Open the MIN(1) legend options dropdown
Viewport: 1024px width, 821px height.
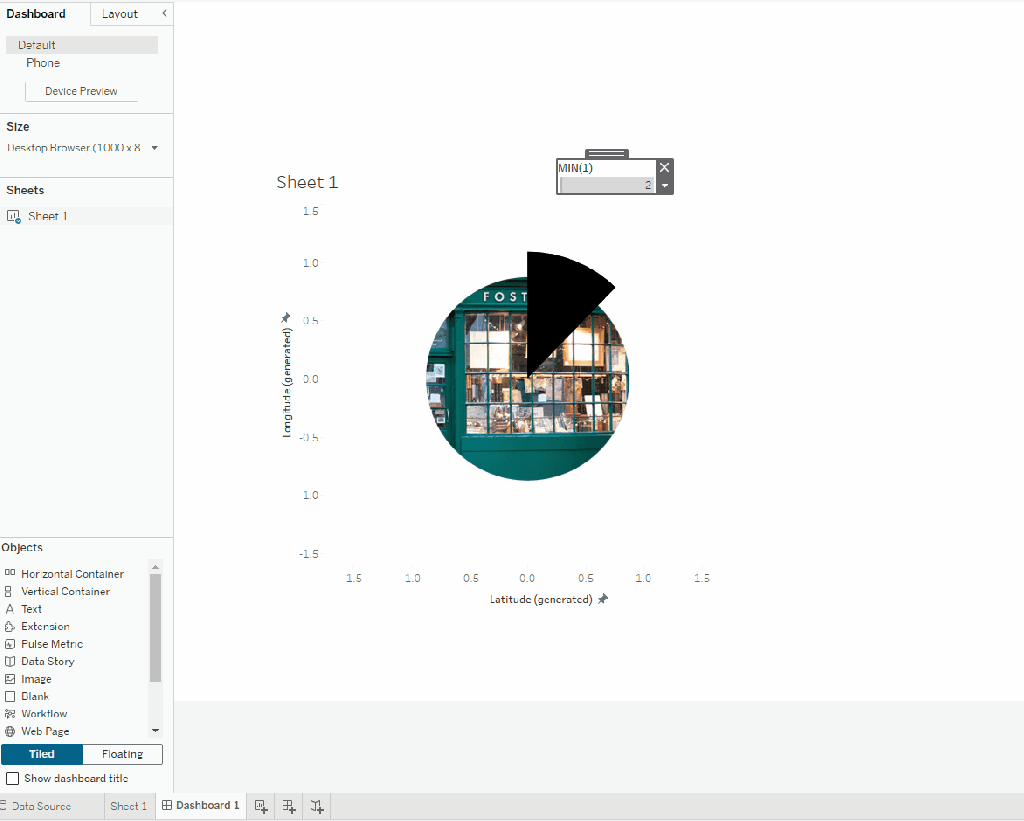pyautogui.click(x=665, y=186)
